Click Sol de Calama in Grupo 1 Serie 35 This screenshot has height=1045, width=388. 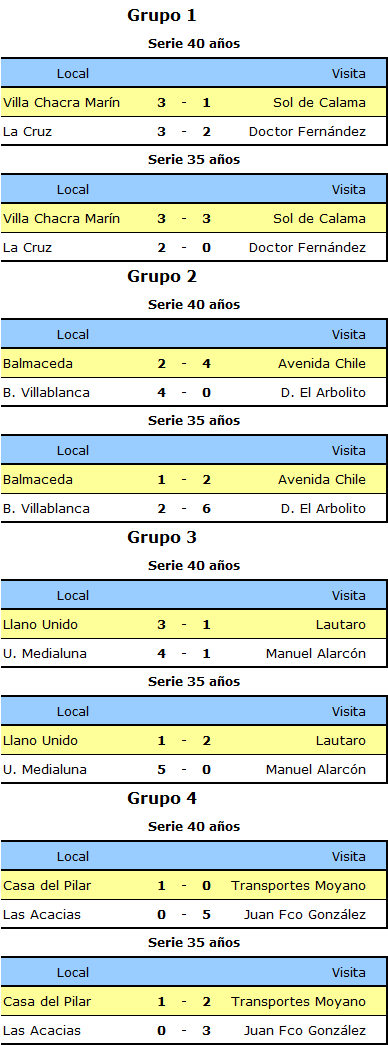[319, 219]
